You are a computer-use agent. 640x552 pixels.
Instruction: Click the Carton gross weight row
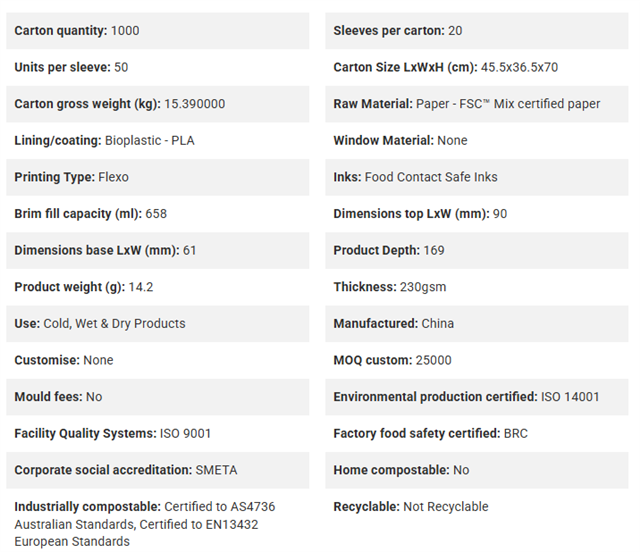coord(158,104)
